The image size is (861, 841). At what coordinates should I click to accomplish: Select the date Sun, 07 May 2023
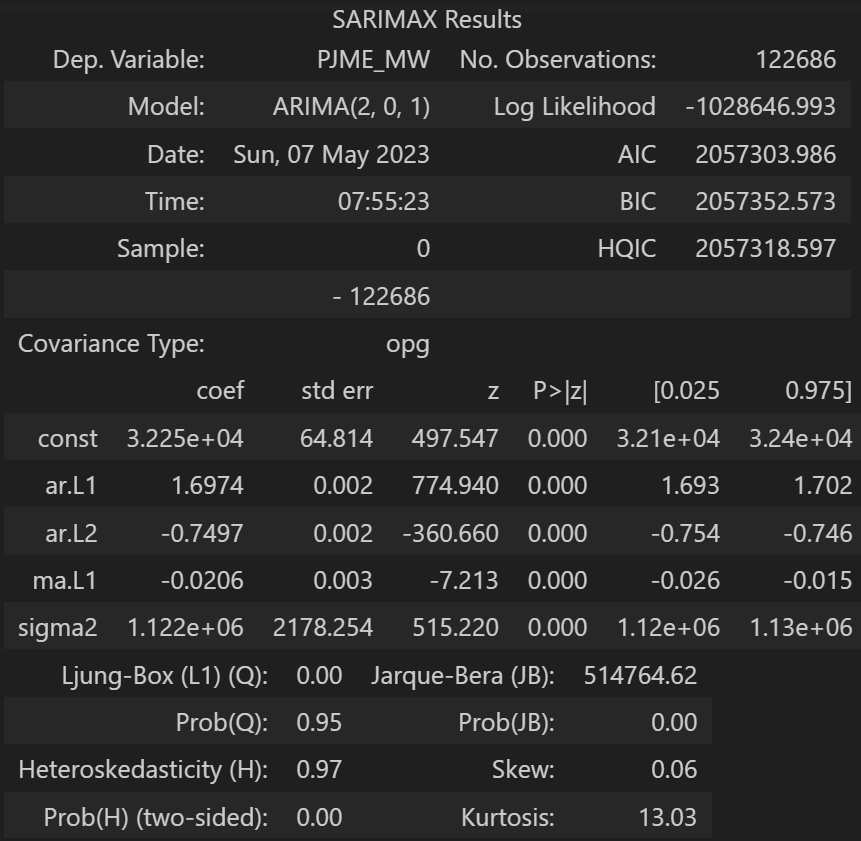[331, 155]
